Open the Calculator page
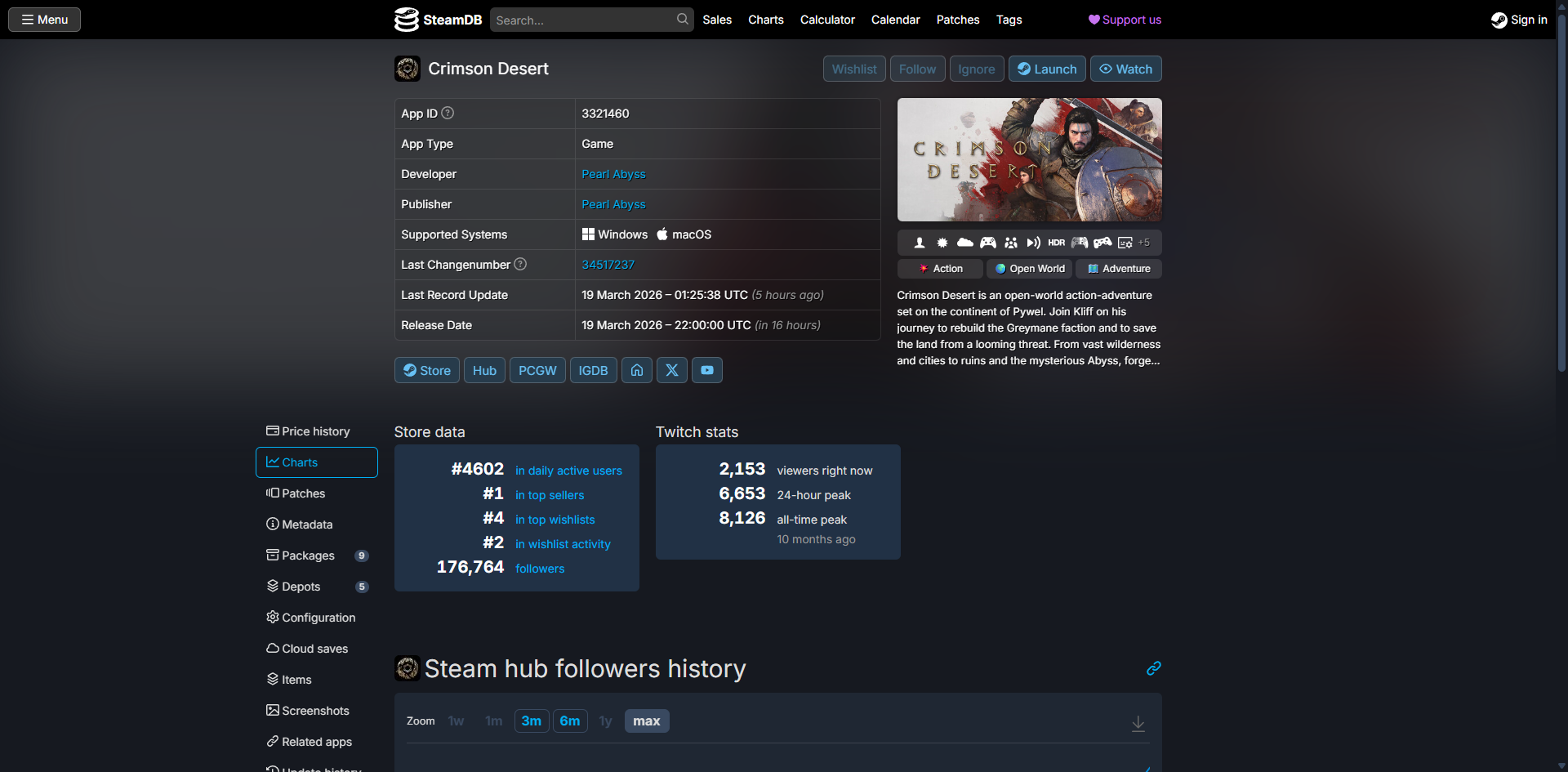The height and width of the screenshot is (772, 1568). coord(827,20)
